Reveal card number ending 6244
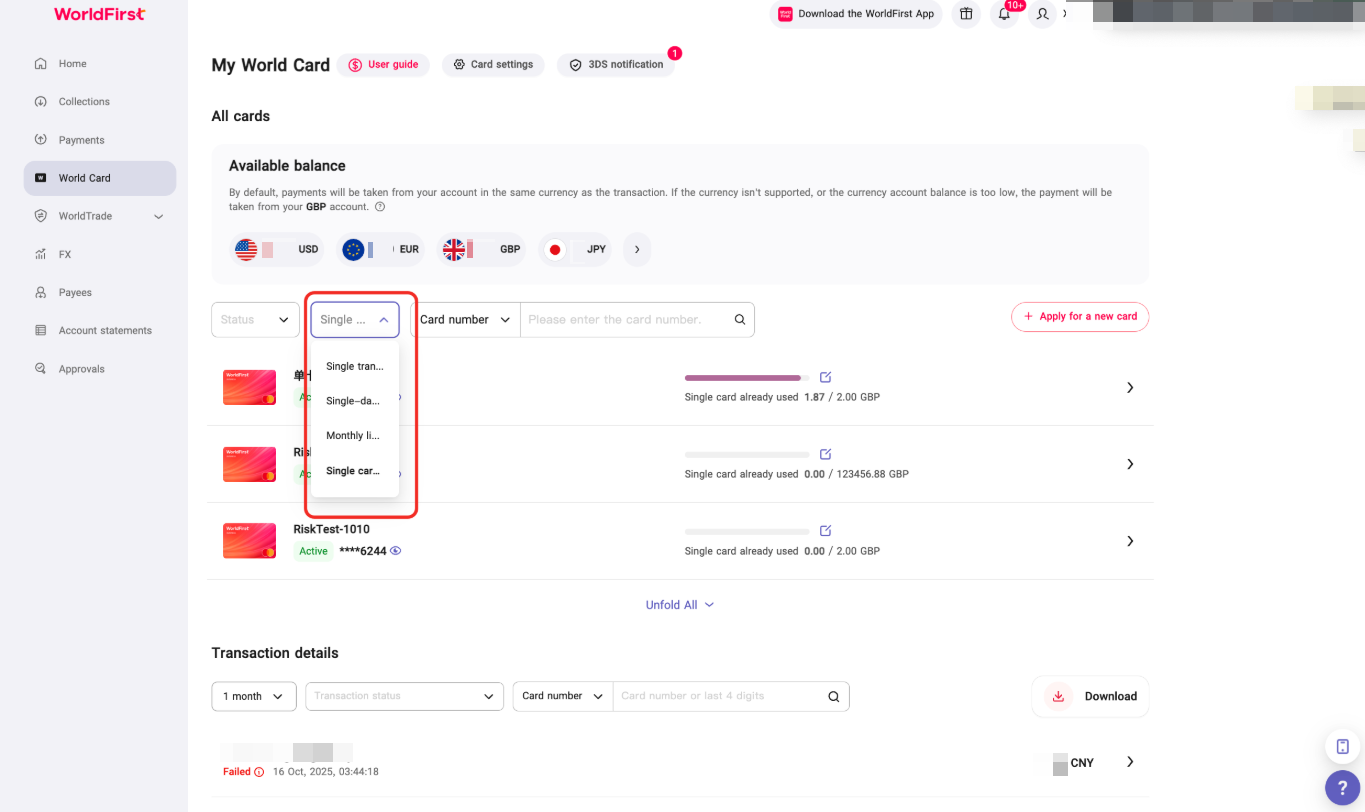This screenshot has width=1365, height=812. [396, 551]
